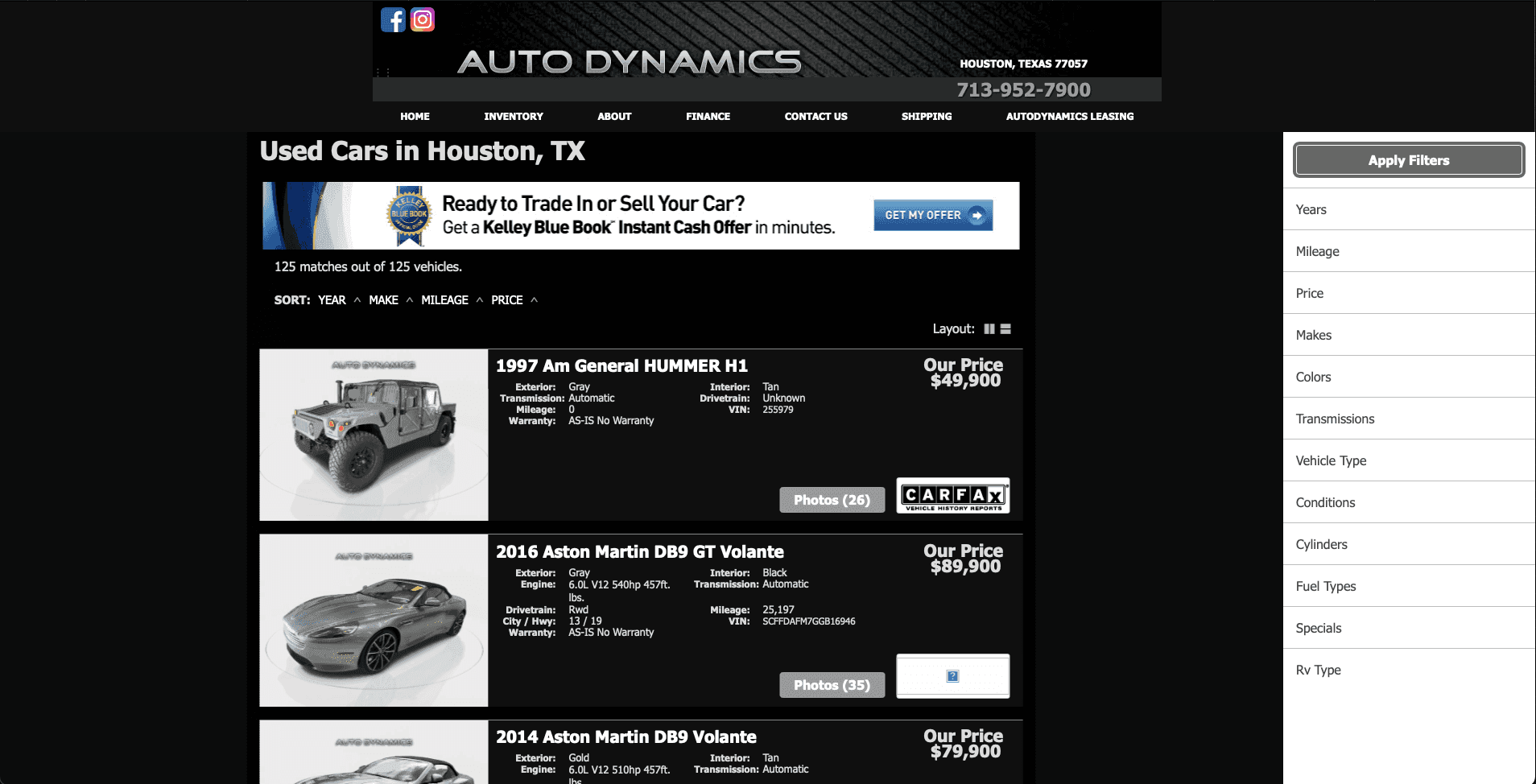Screen dimensions: 1536x784
Task: Open CARFAX report for the Hummer H1
Action: [953, 496]
